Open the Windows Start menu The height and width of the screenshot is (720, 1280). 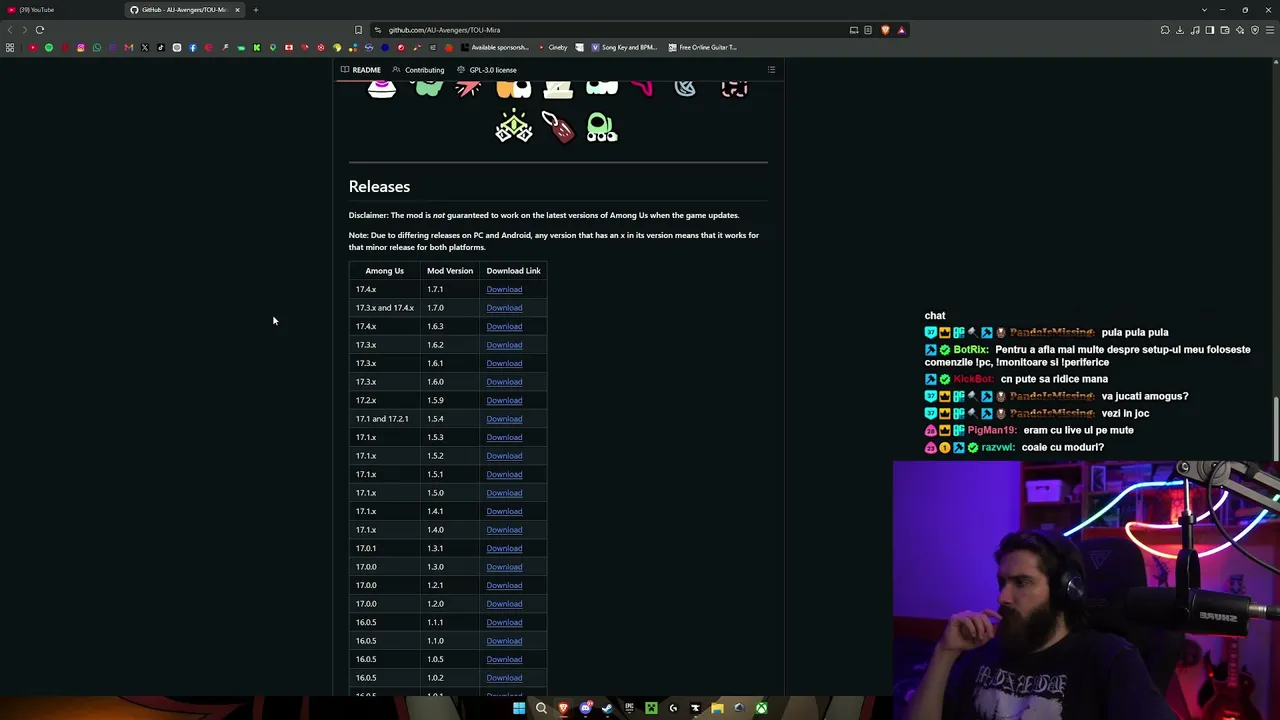[519, 708]
